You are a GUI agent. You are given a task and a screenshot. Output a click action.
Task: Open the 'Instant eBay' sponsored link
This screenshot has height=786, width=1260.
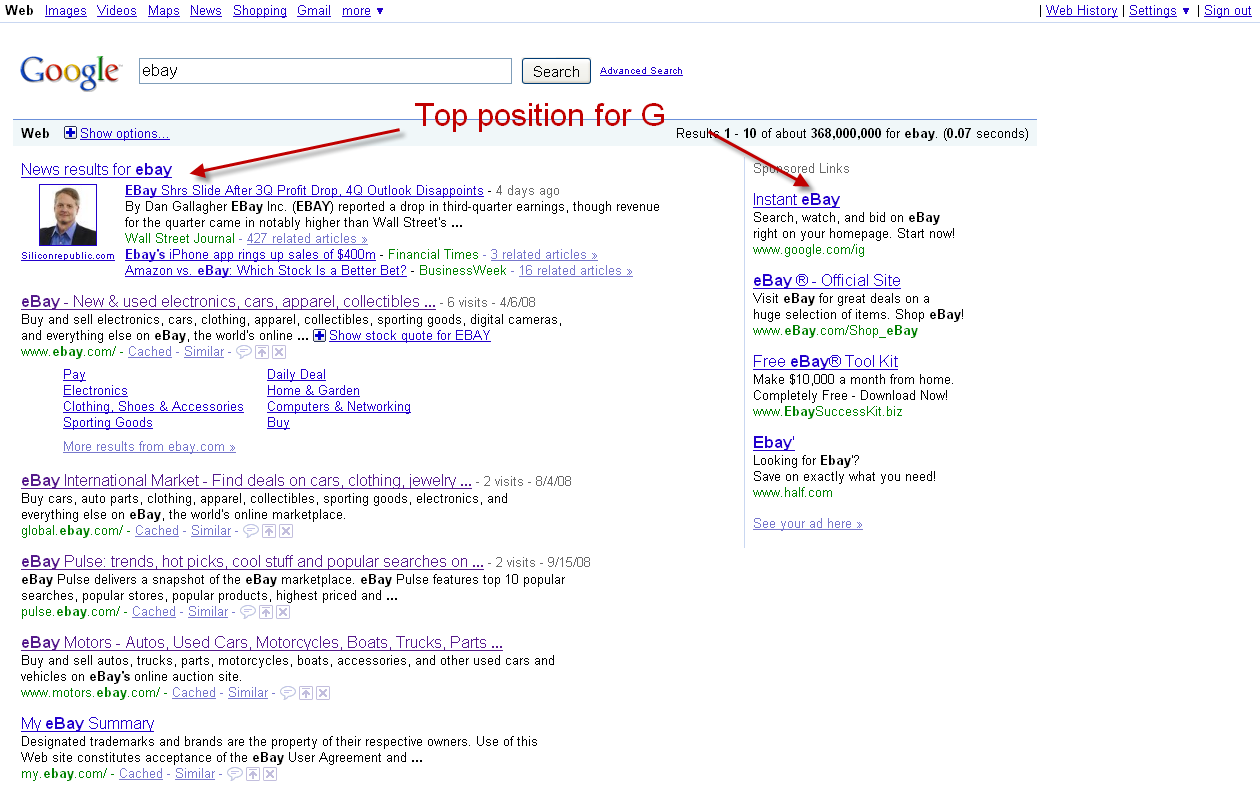(x=796, y=200)
